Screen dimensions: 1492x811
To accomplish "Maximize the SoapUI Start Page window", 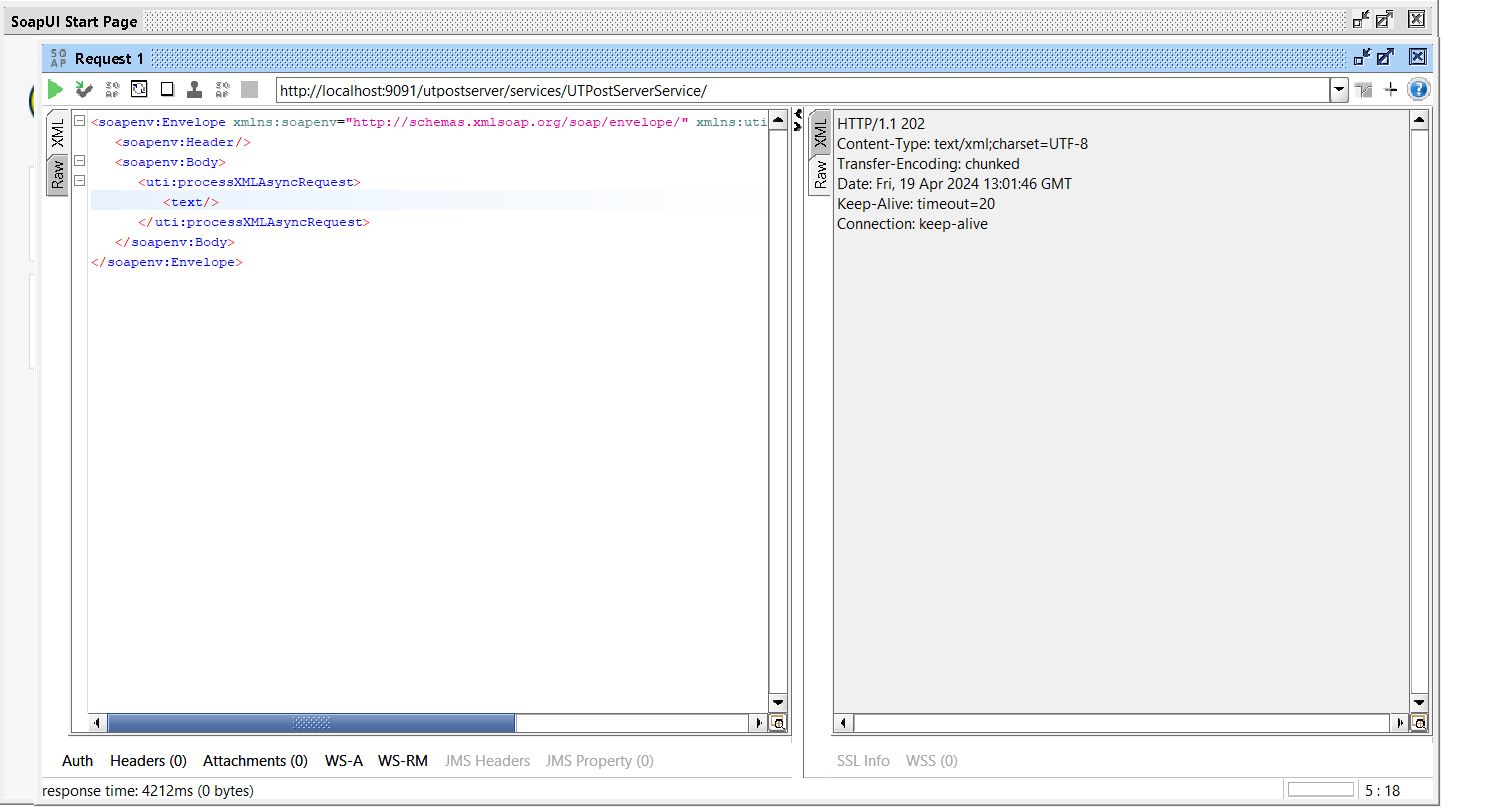I will pos(1384,19).
